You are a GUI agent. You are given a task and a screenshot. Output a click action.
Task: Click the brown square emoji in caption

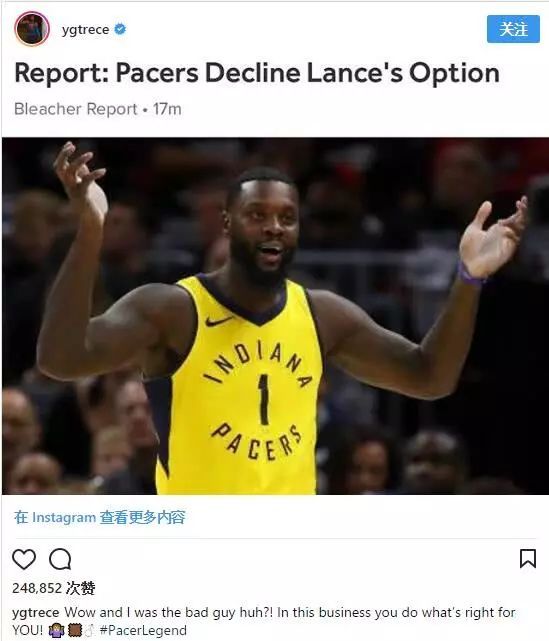click(75, 630)
